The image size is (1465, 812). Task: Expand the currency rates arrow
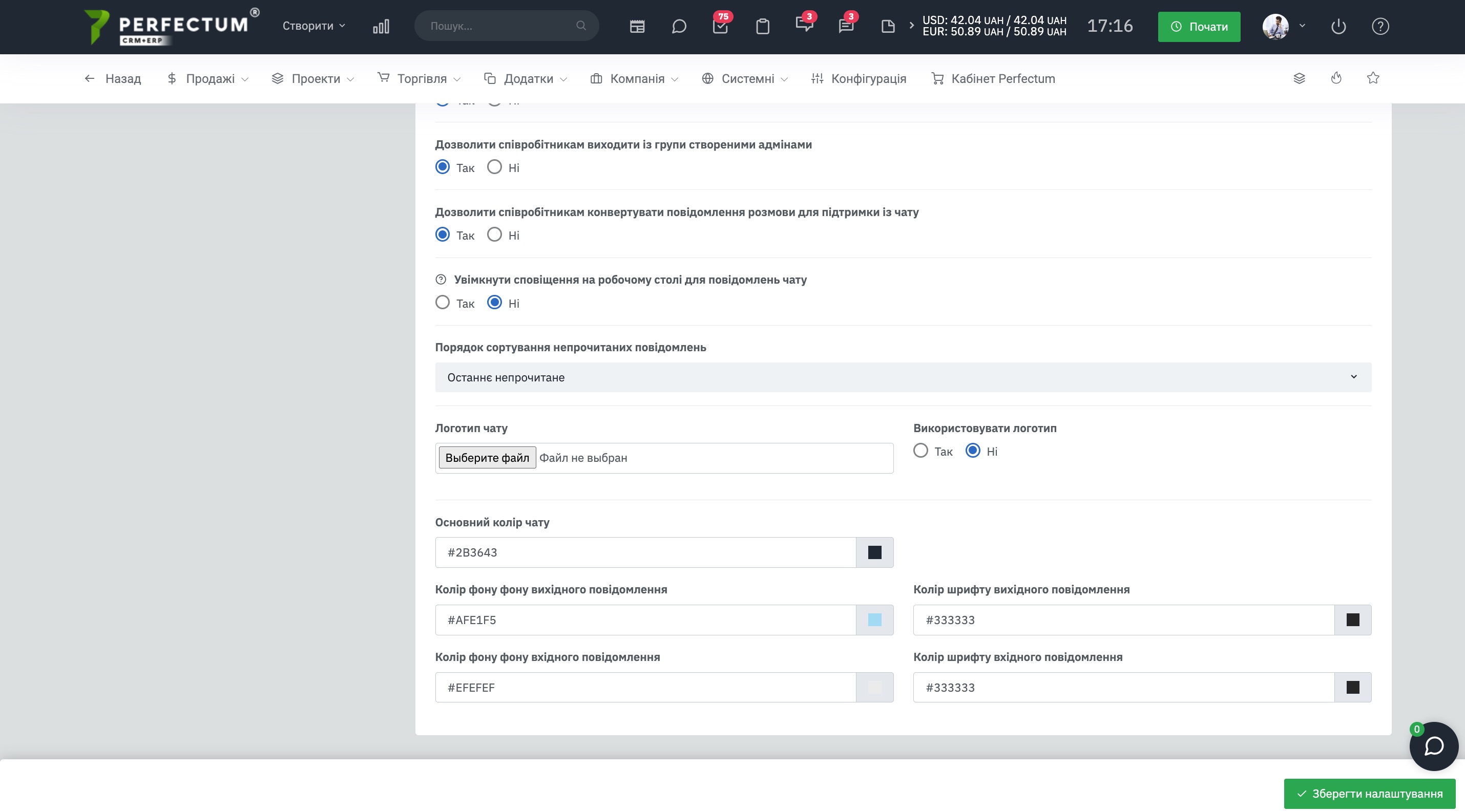tap(912, 26)
